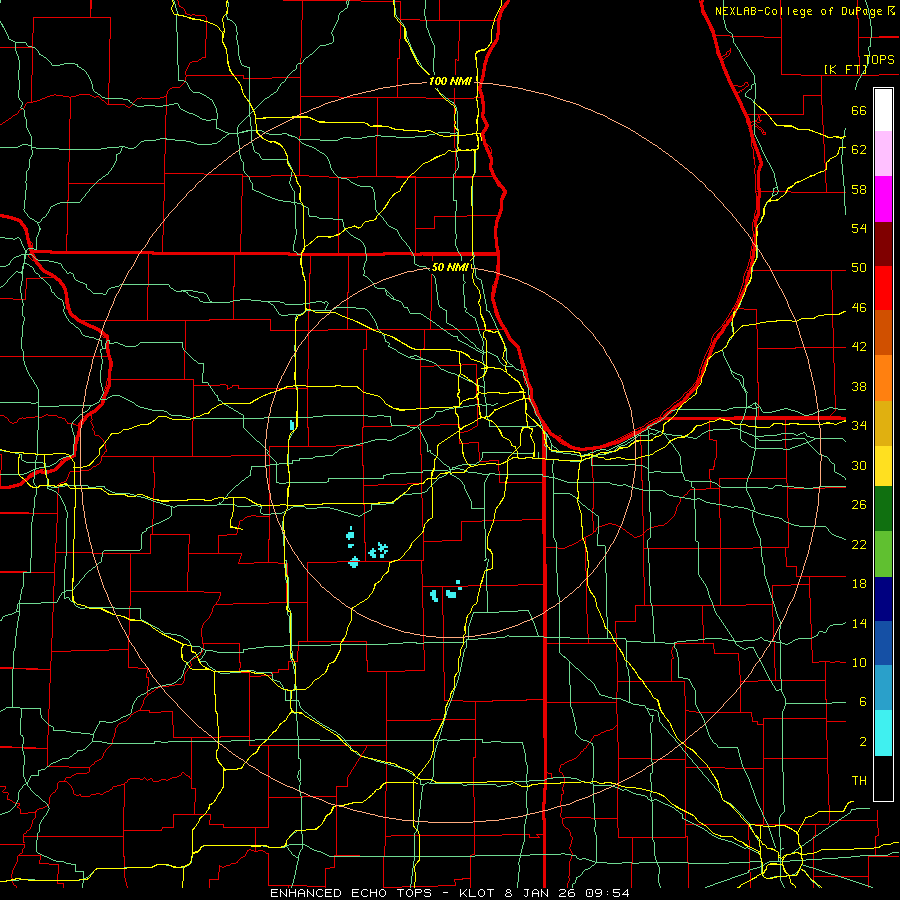
Task: Click the light pink 62 kft legend swatch
Action: click(883, 154)
